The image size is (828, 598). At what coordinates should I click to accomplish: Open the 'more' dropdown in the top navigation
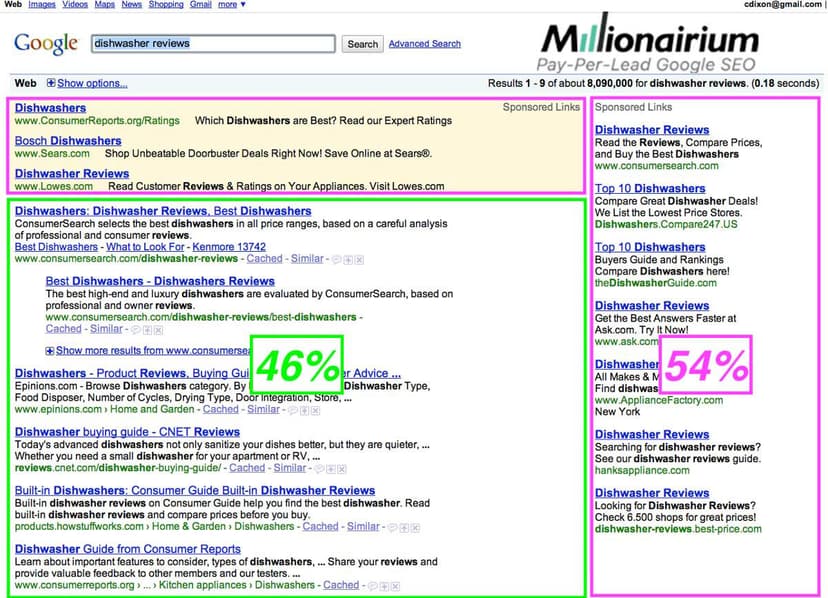(x=231, y=5)
